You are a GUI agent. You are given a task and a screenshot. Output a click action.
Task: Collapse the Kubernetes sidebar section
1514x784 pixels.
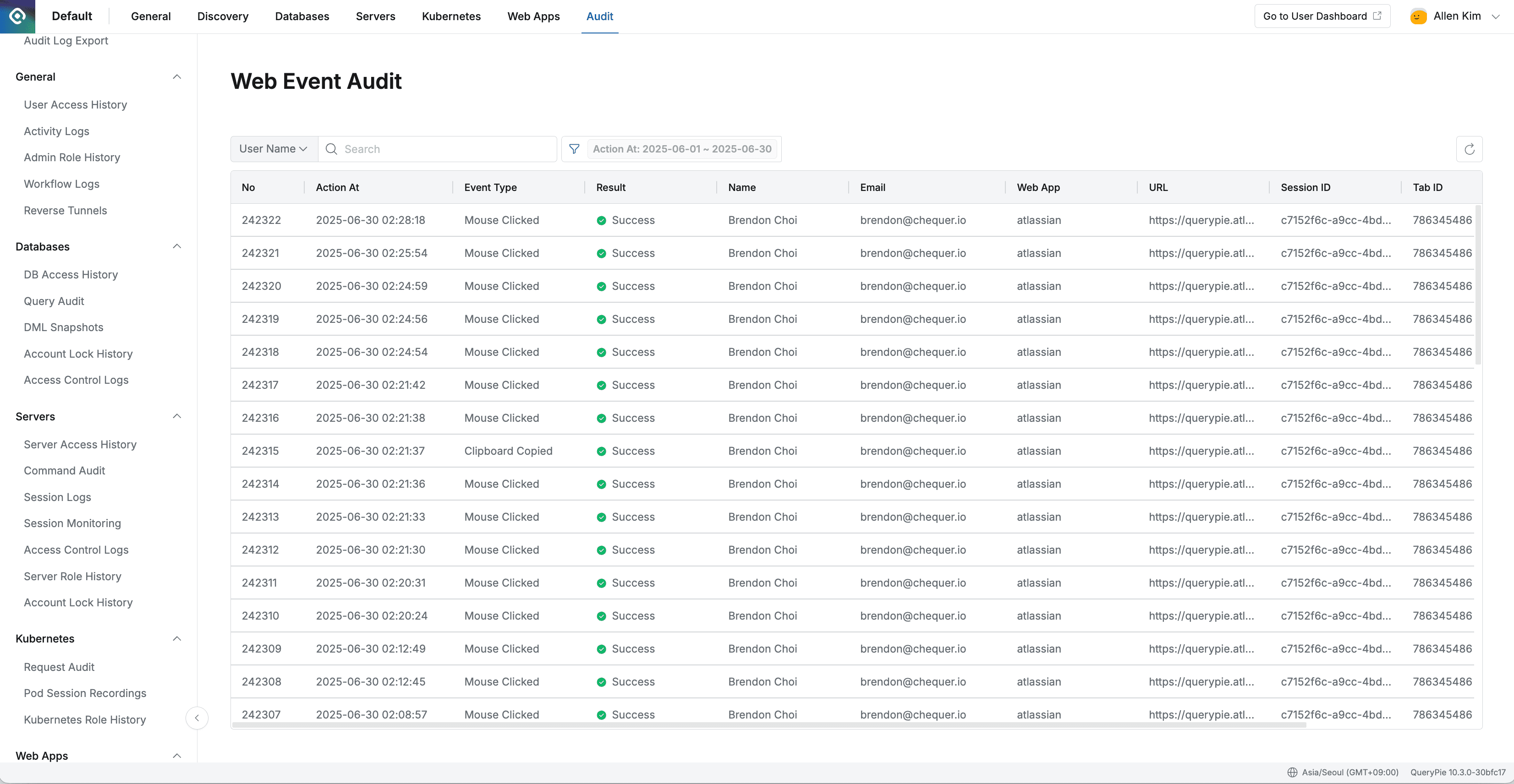(x=177, y=638)
